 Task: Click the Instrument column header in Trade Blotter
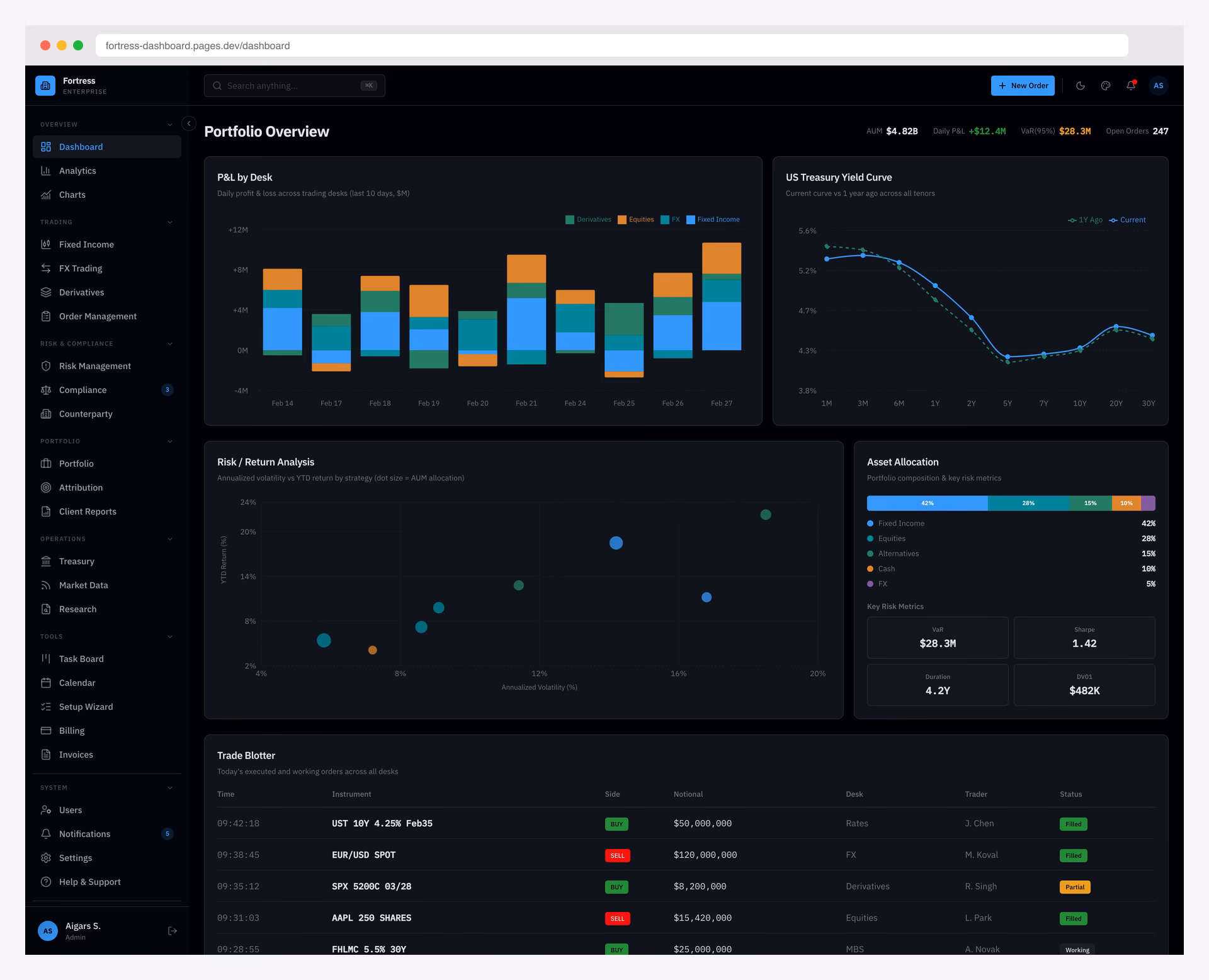[x=351, y=794]
